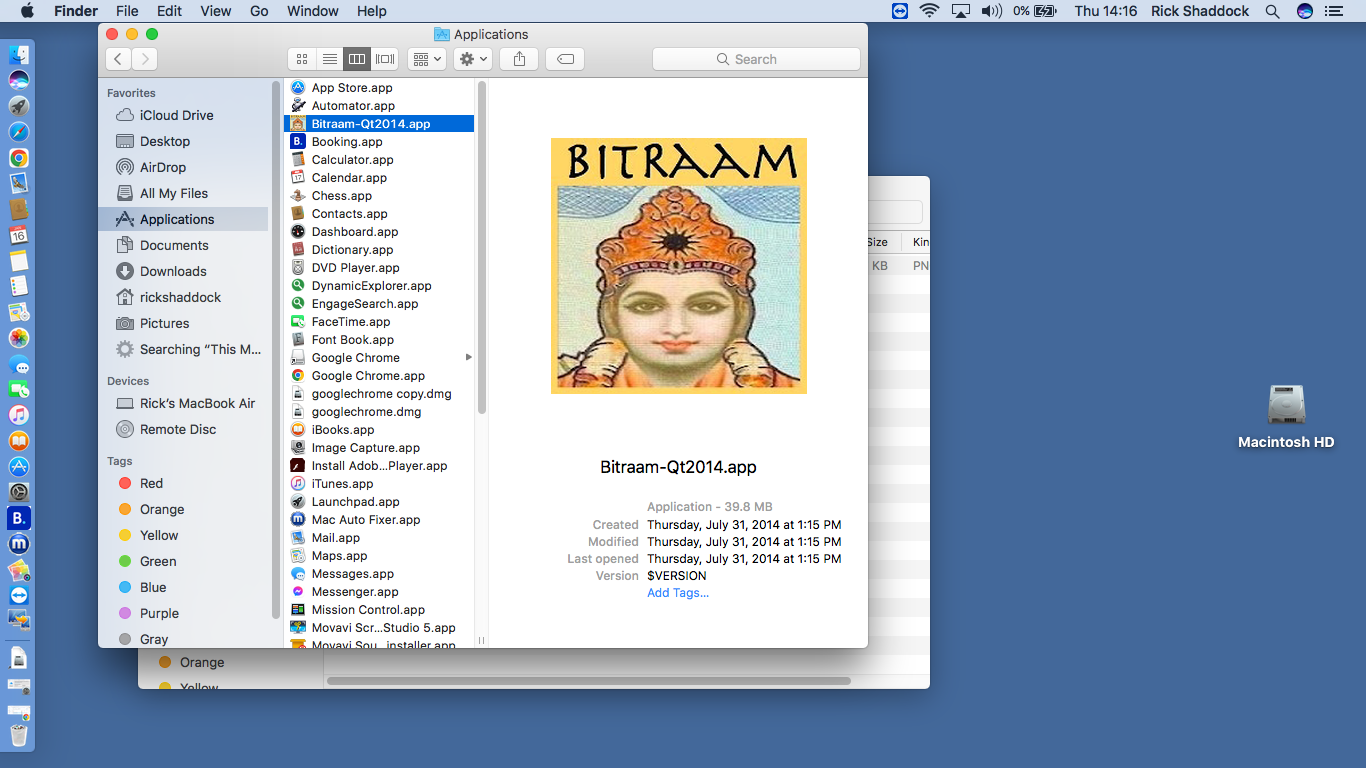Select Mac Auto Fixer.app
1366x768 pixels.
pos(366,520)
